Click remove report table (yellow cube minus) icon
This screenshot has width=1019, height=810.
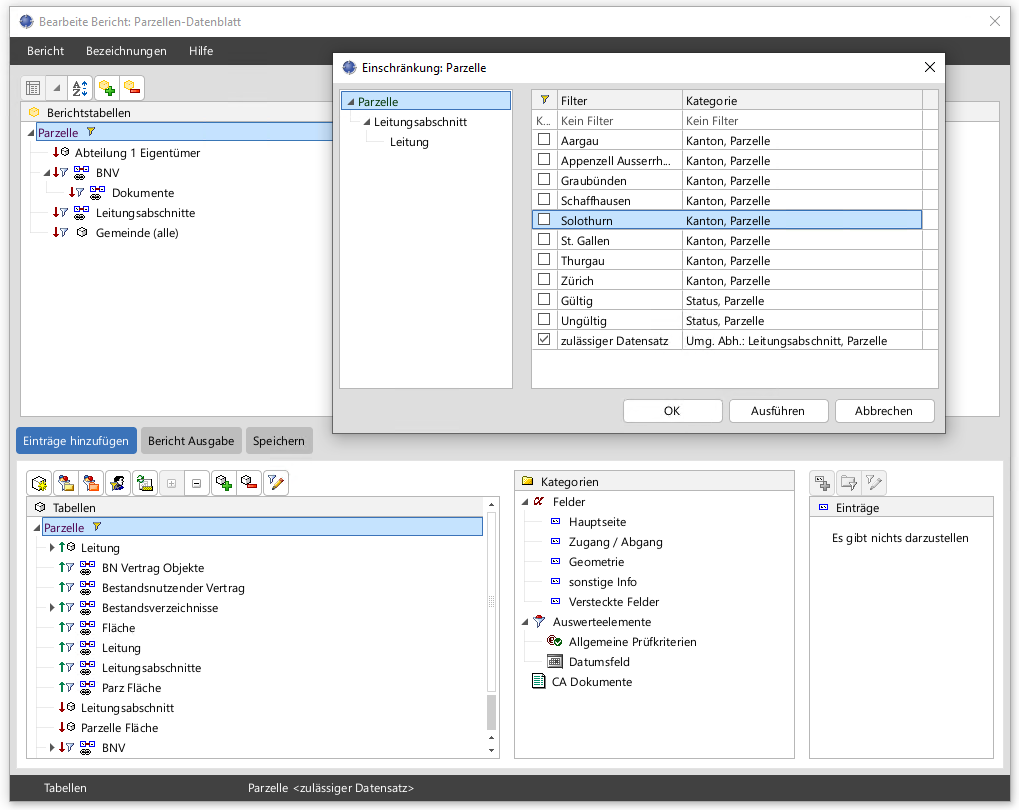point(132,88)
